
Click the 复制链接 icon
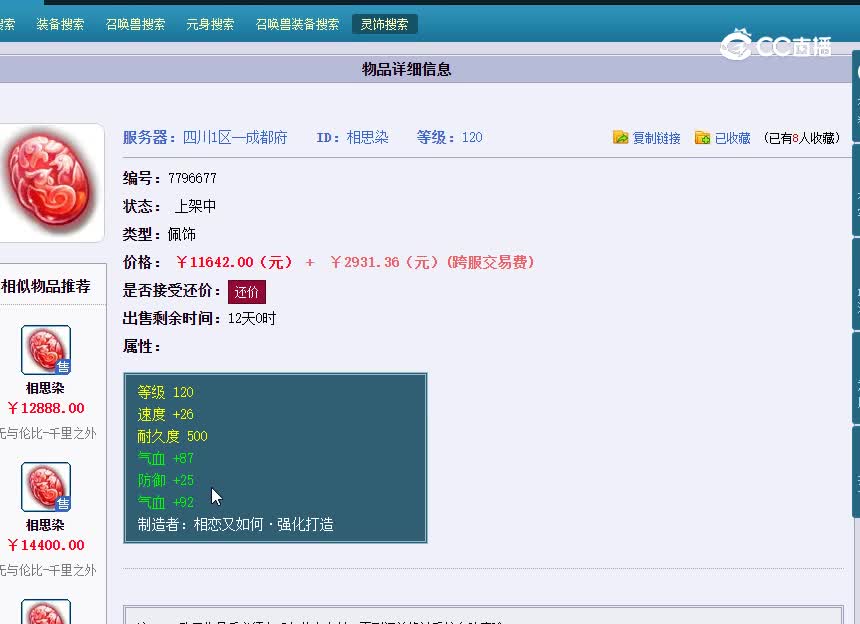point(620,137)
